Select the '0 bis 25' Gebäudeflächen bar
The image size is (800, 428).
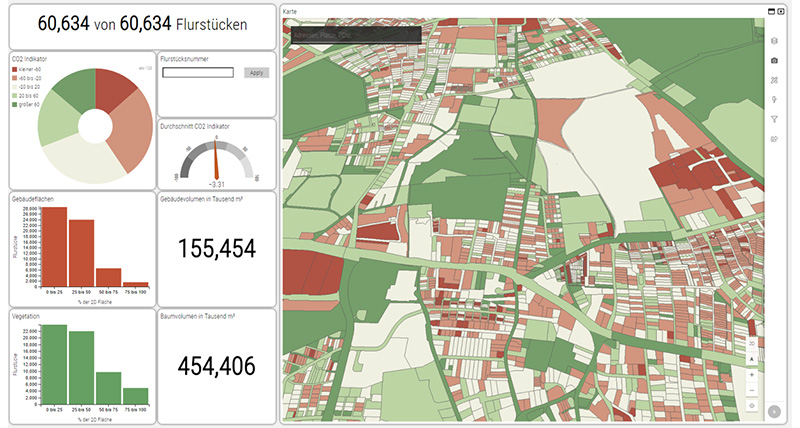[x=54, y=246]
